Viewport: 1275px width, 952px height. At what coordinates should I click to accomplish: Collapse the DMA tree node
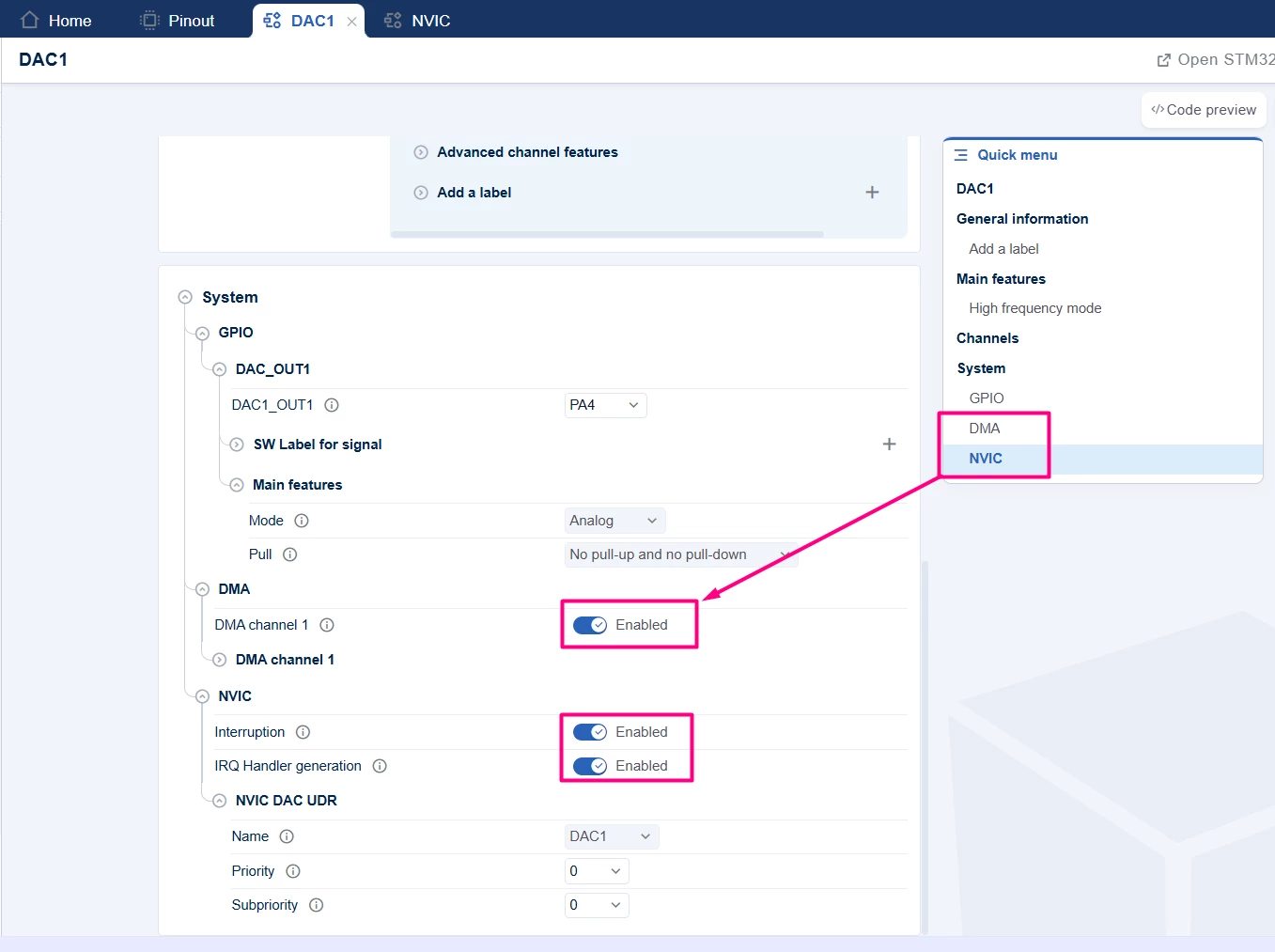(x=202, y=589)
